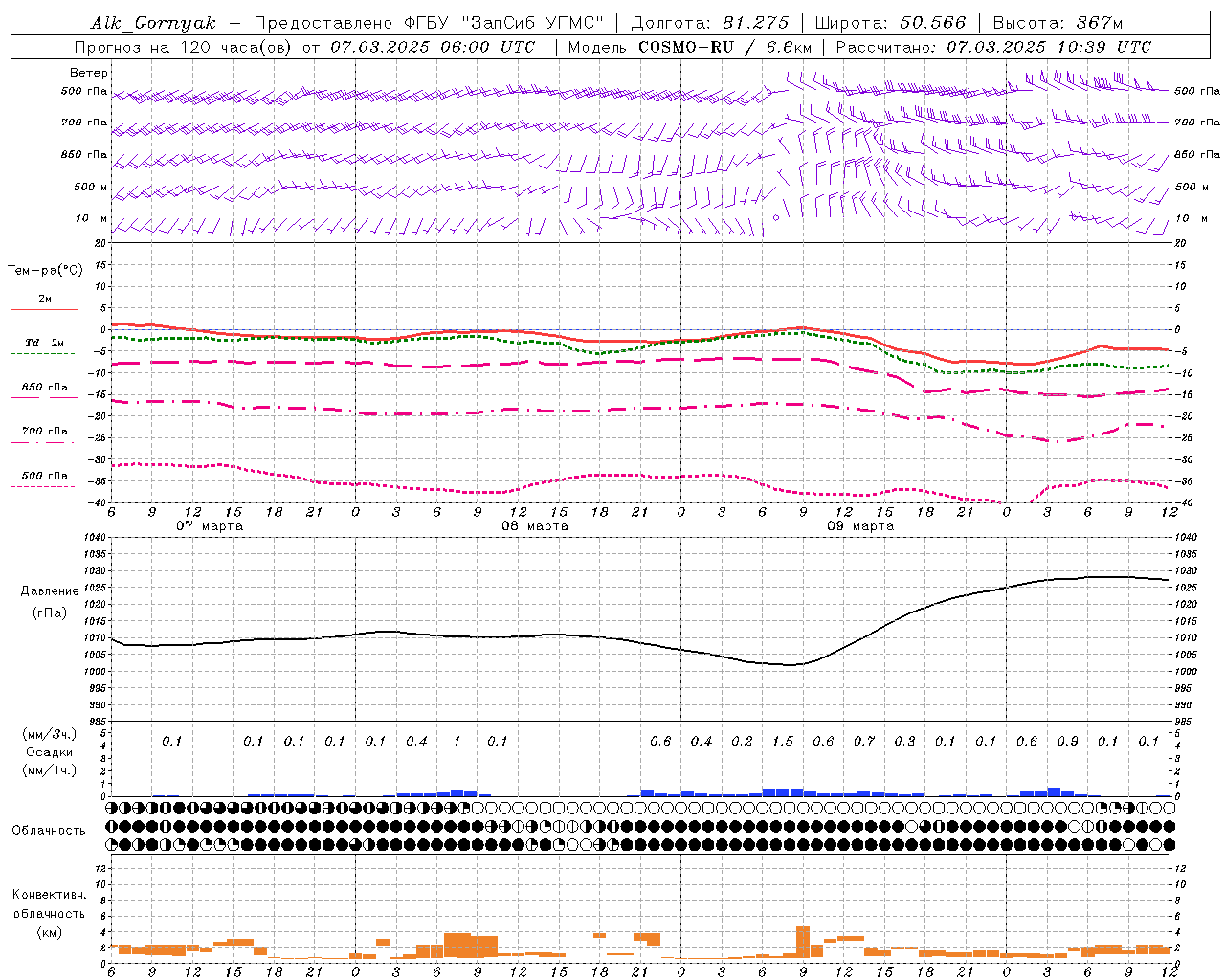Select the 0.2 precipitation value
Screen dimensions: 1225x980
coord(743,742)
